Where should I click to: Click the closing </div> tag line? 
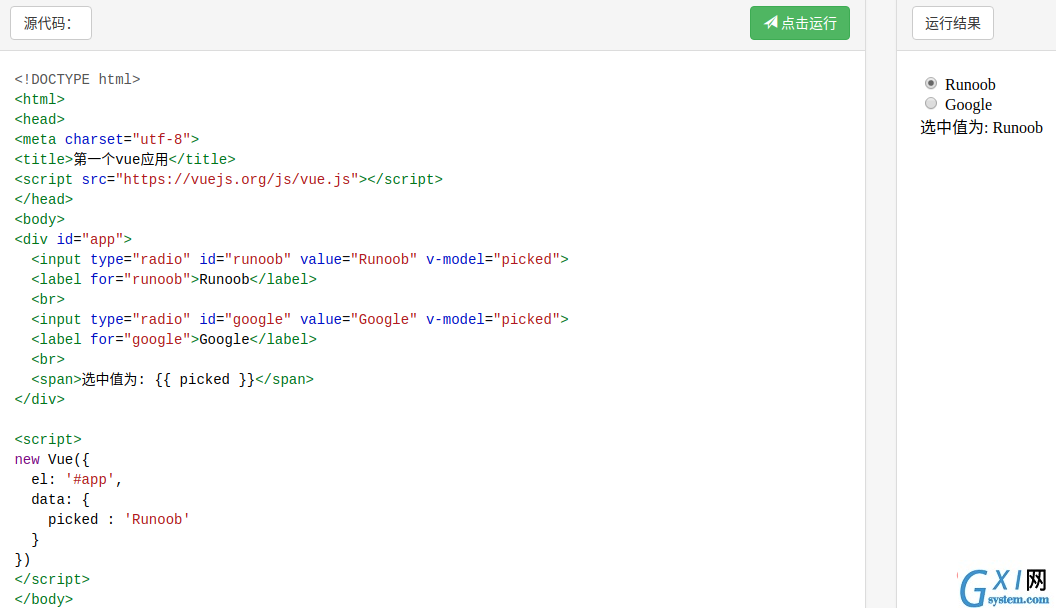[x=40, y=399]
